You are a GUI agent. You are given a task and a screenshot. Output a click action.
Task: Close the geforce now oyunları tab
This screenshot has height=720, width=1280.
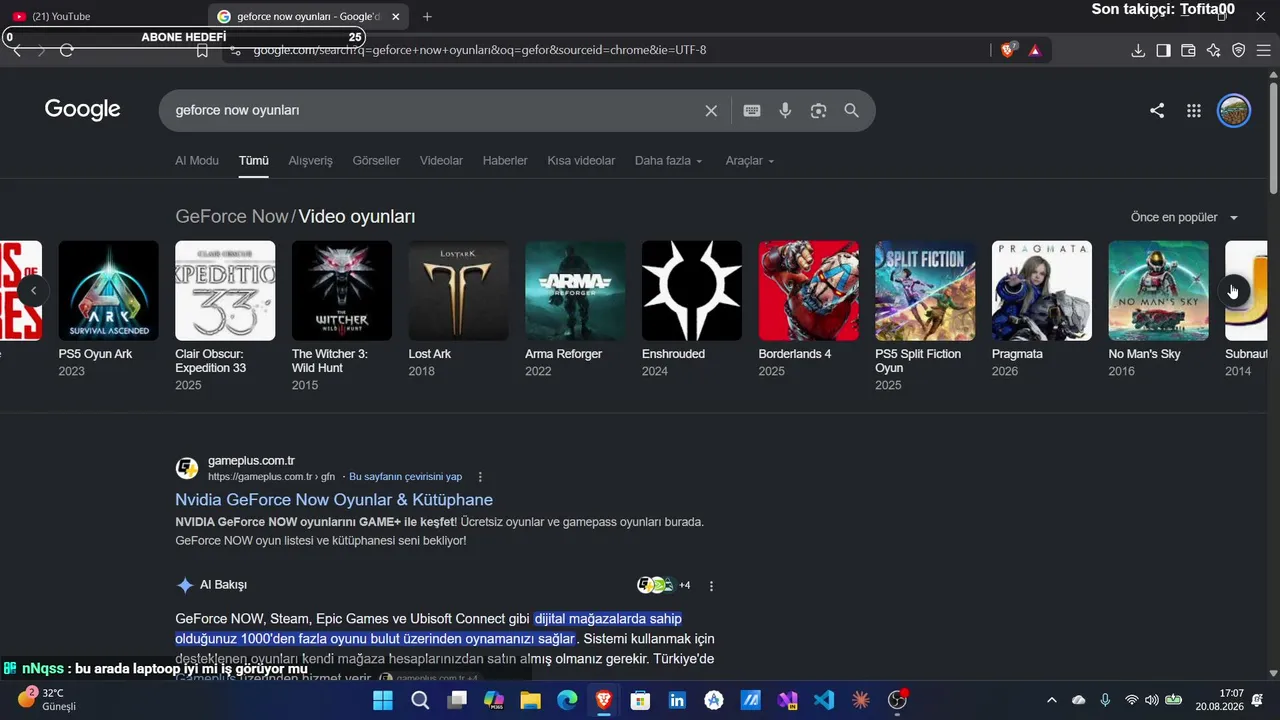[x=396, y=17]
